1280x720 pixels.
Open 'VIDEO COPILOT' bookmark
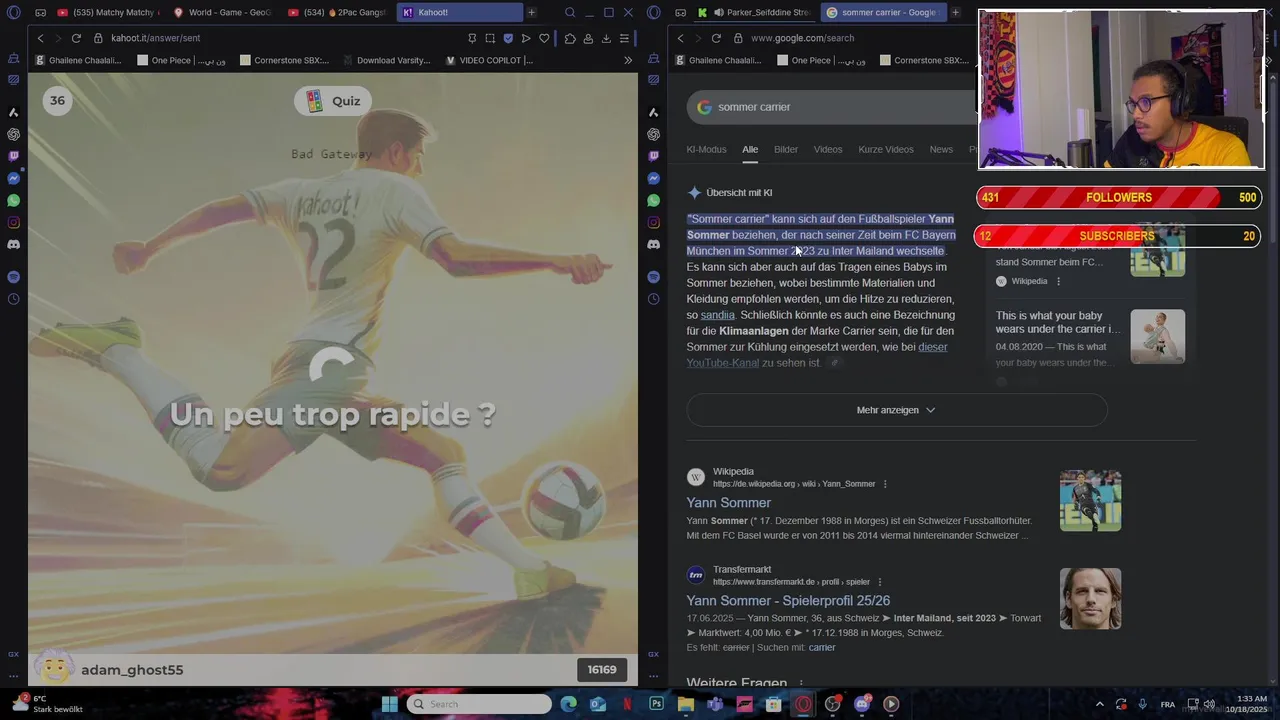(489, 60)
